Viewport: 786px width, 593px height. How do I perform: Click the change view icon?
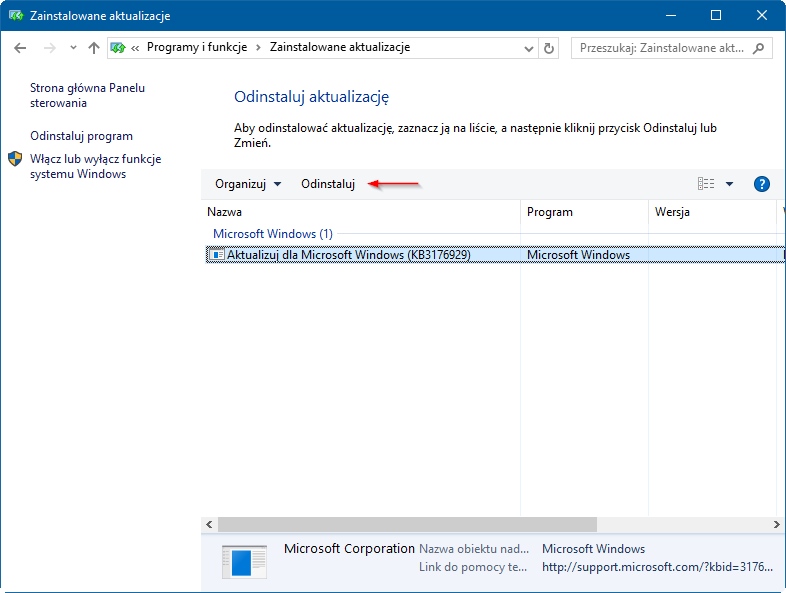[706, 184]
